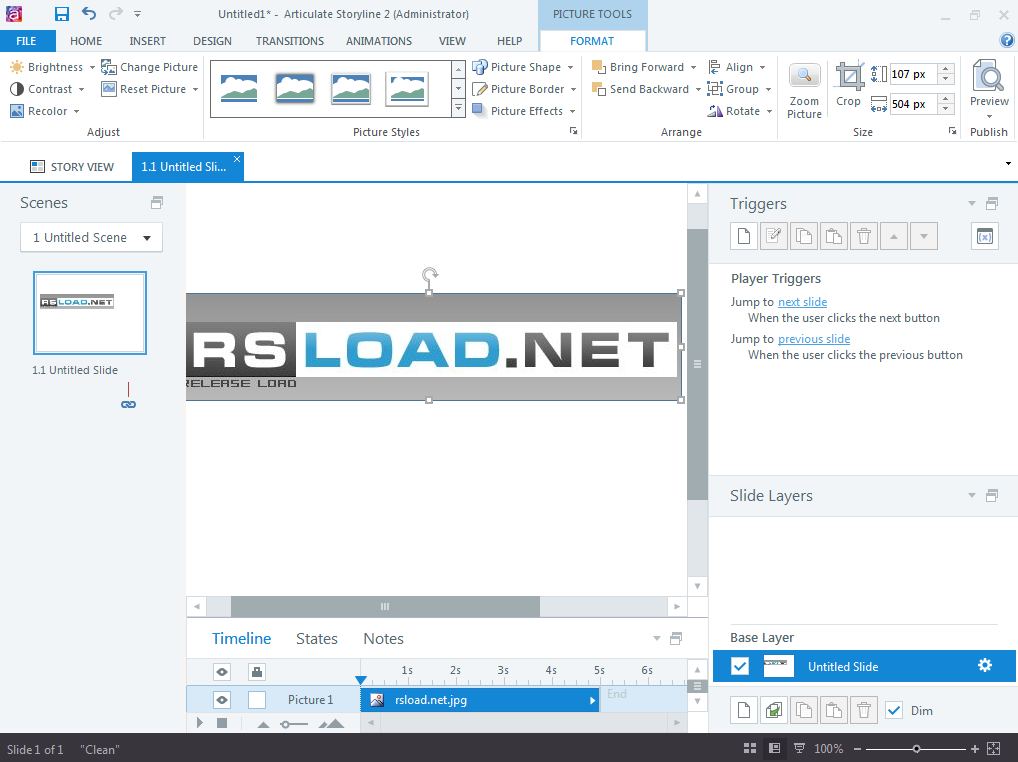Select the Crop tool
This screenshot has height=762, width=1018.
pyautogui.click(x=849, y=84)
